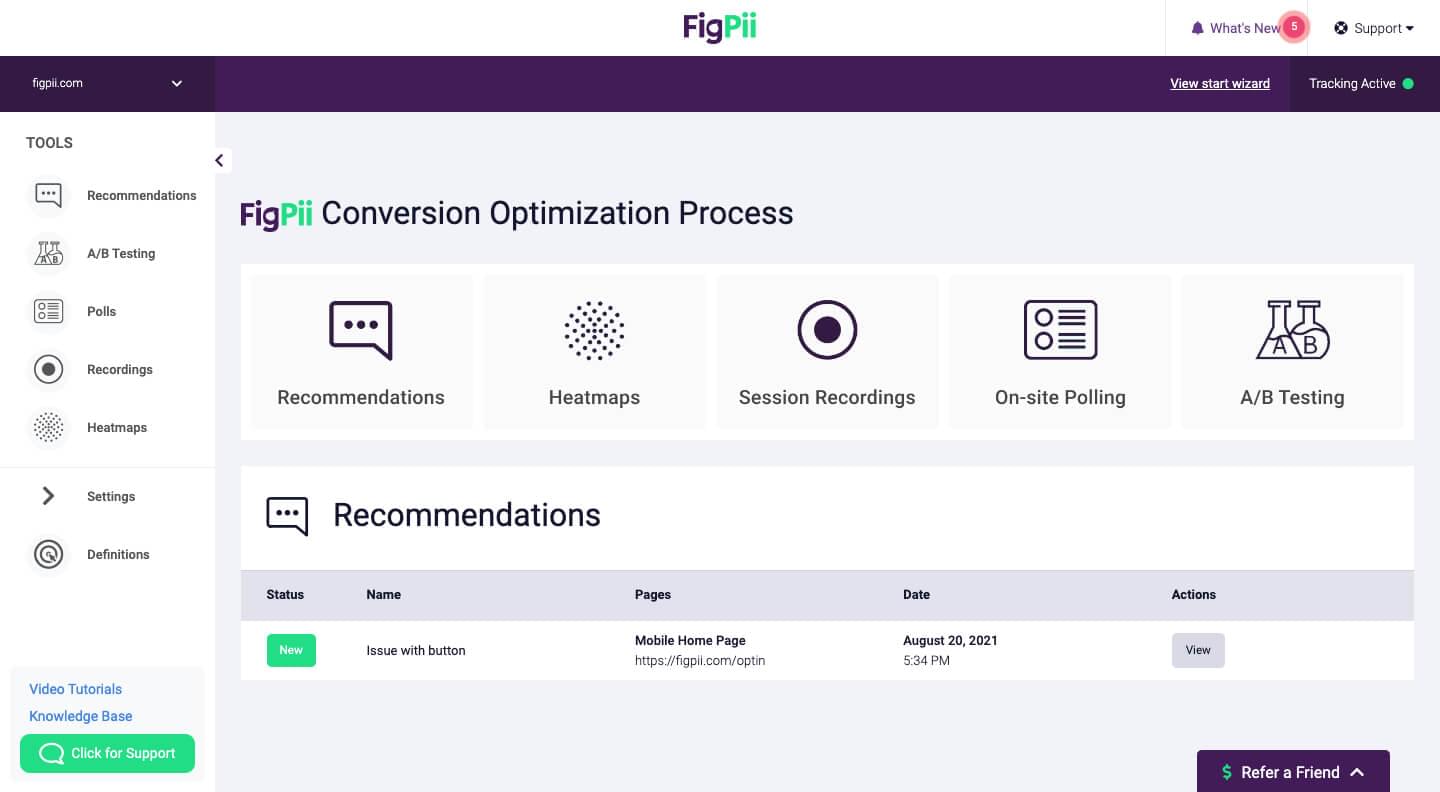Select the Polls icon in sidebar
The image size is (1440, 792).
coord(48,312)
